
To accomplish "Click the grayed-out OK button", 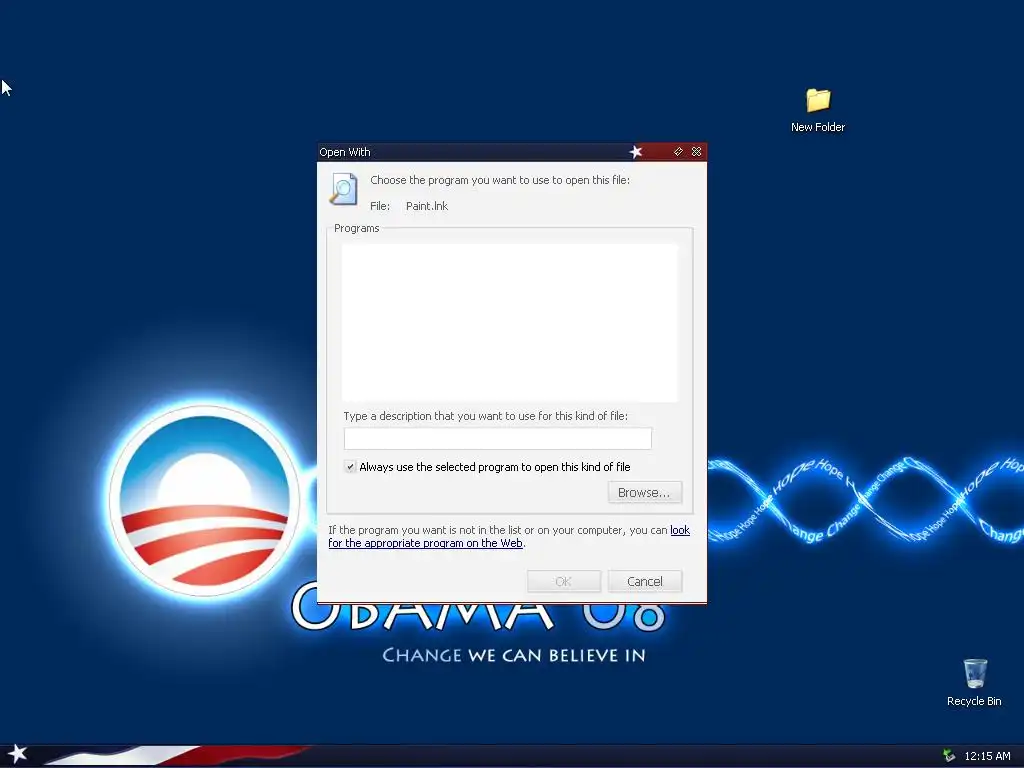I will tap(564, 581).
